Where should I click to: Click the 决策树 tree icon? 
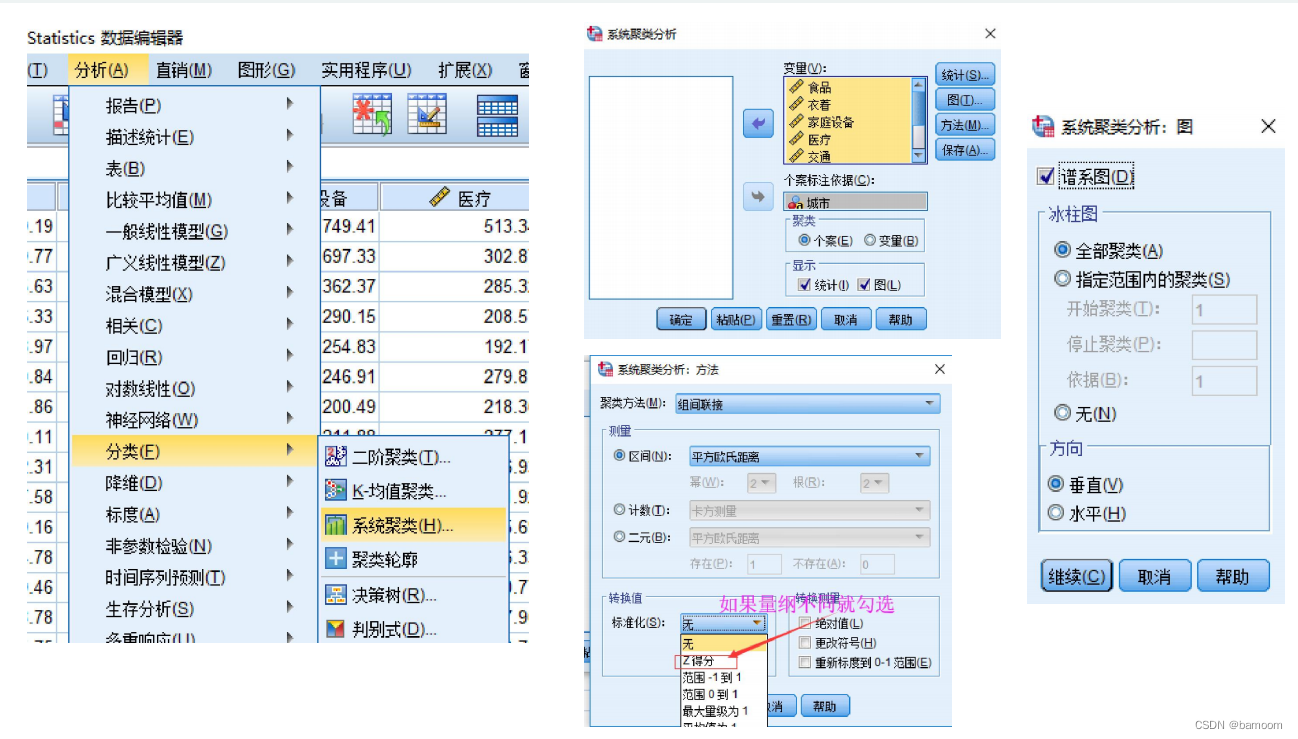click(x=336, y=595)
